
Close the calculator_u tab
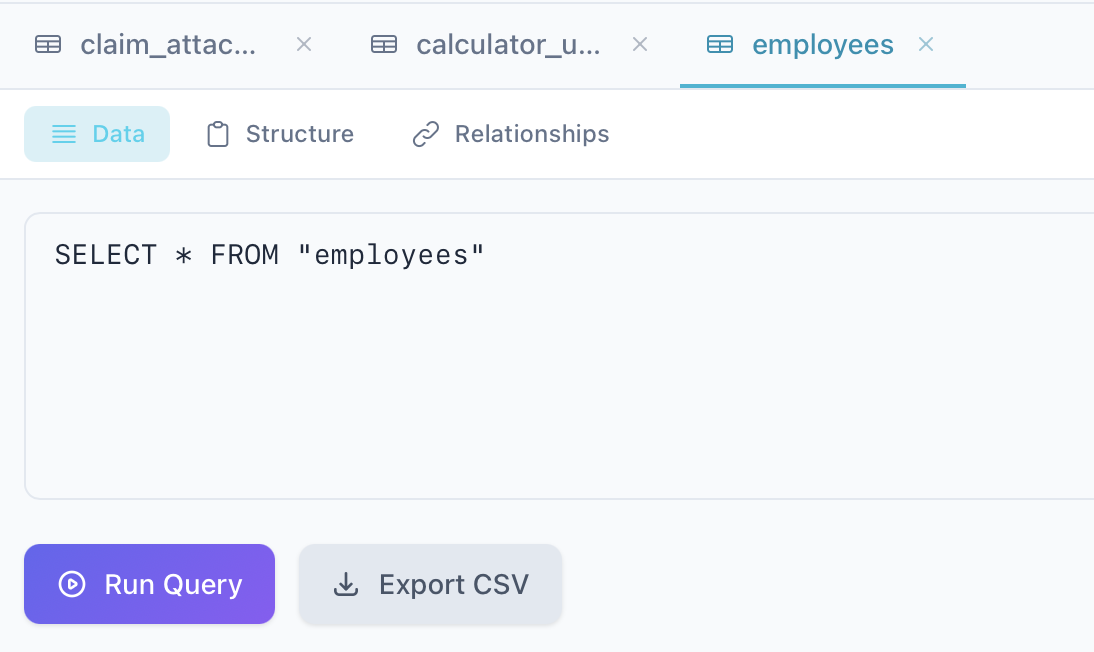pyautogui.click(x=639, y=44)
